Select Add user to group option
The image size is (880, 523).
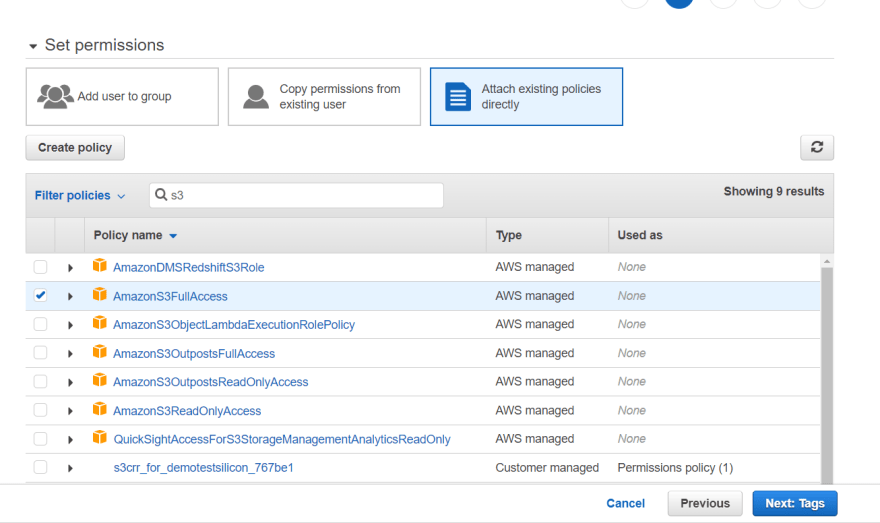[122, 97]
